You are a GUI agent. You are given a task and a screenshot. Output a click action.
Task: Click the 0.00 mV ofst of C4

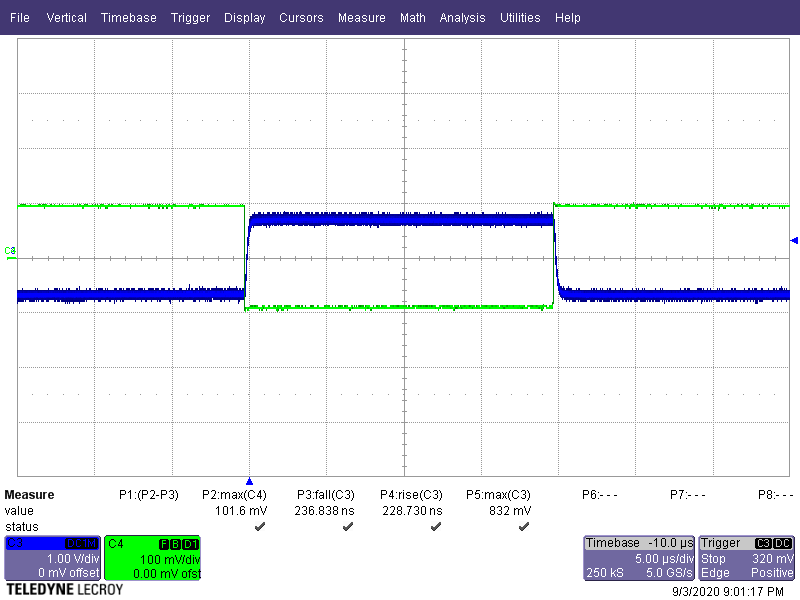pos(167,573)
